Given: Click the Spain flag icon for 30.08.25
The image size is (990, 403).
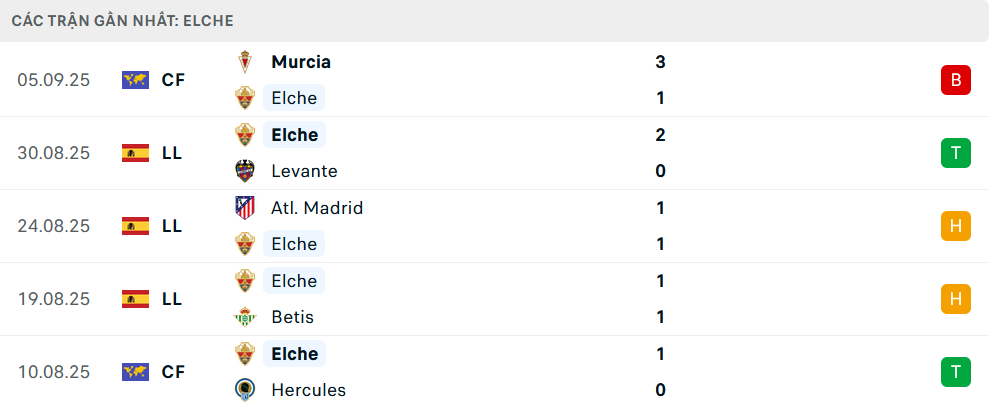Looking at the screenshot, I should coord(135,153).
